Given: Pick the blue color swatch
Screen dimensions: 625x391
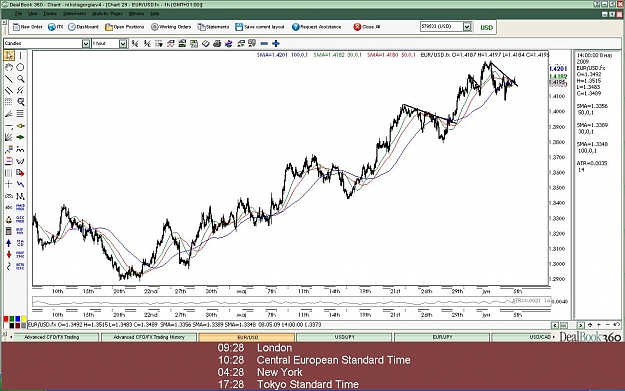Looking at the screenshot, I should click(x=18, y=319).
